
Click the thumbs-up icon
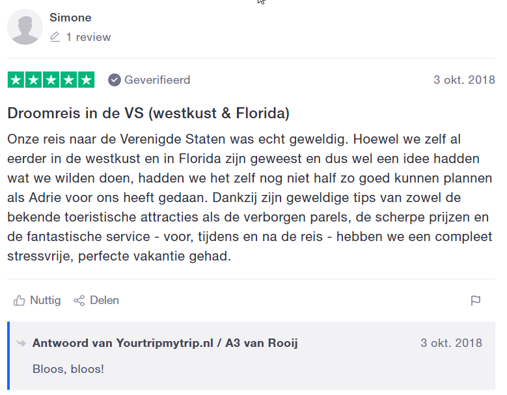click(19, 301)
